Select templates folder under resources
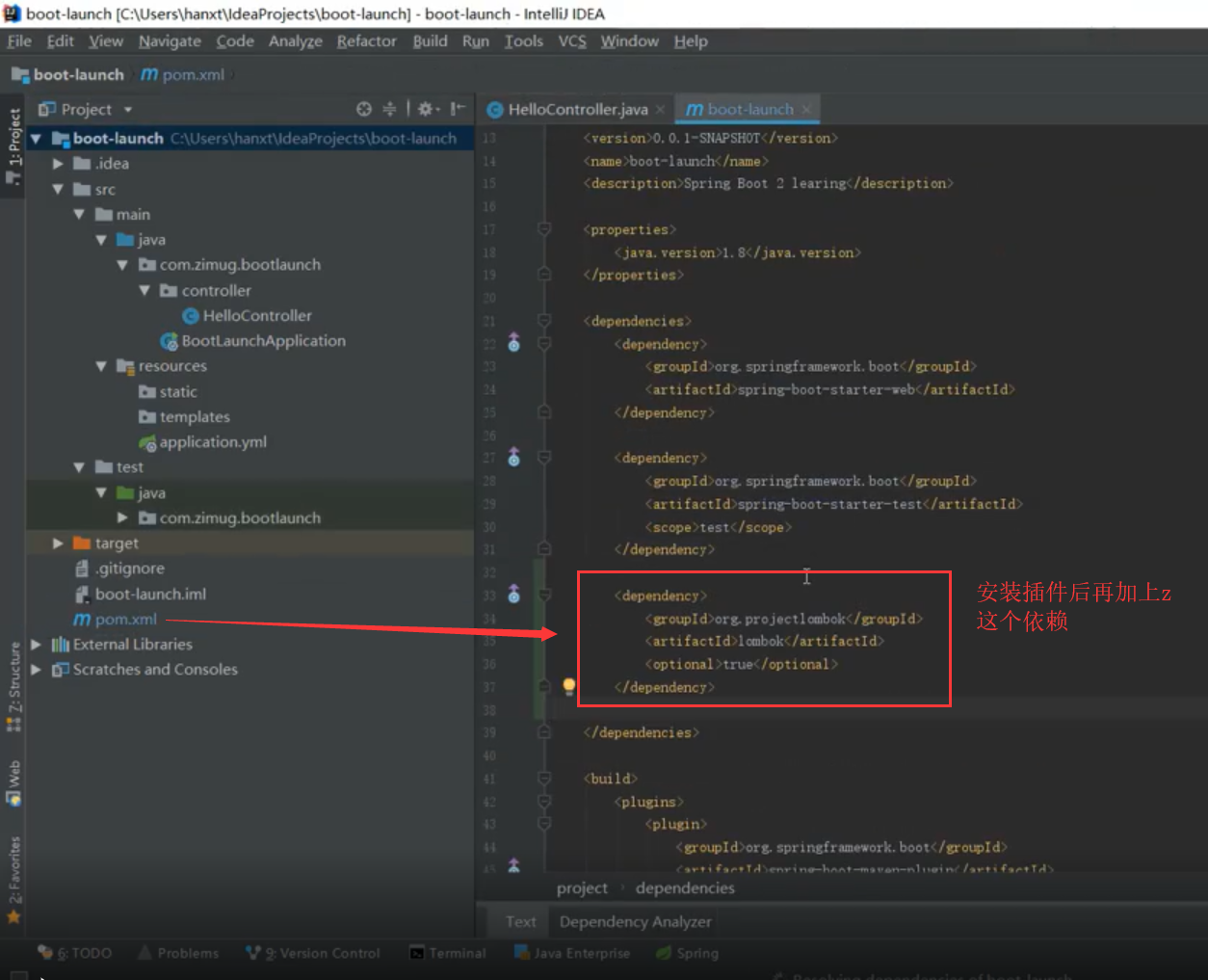Screen dimensions: 1208x980 (184, 416)
